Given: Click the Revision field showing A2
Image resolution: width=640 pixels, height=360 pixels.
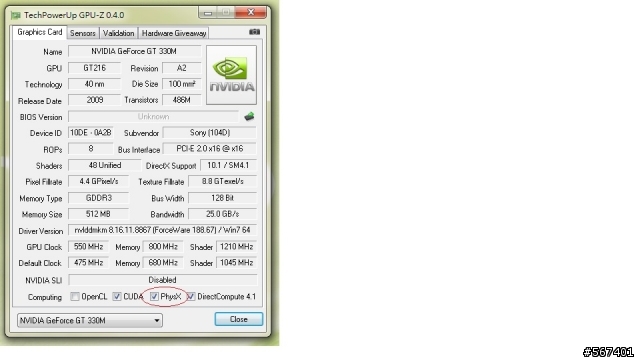Looking at the screenshot, I should click(x=182, y=68).
